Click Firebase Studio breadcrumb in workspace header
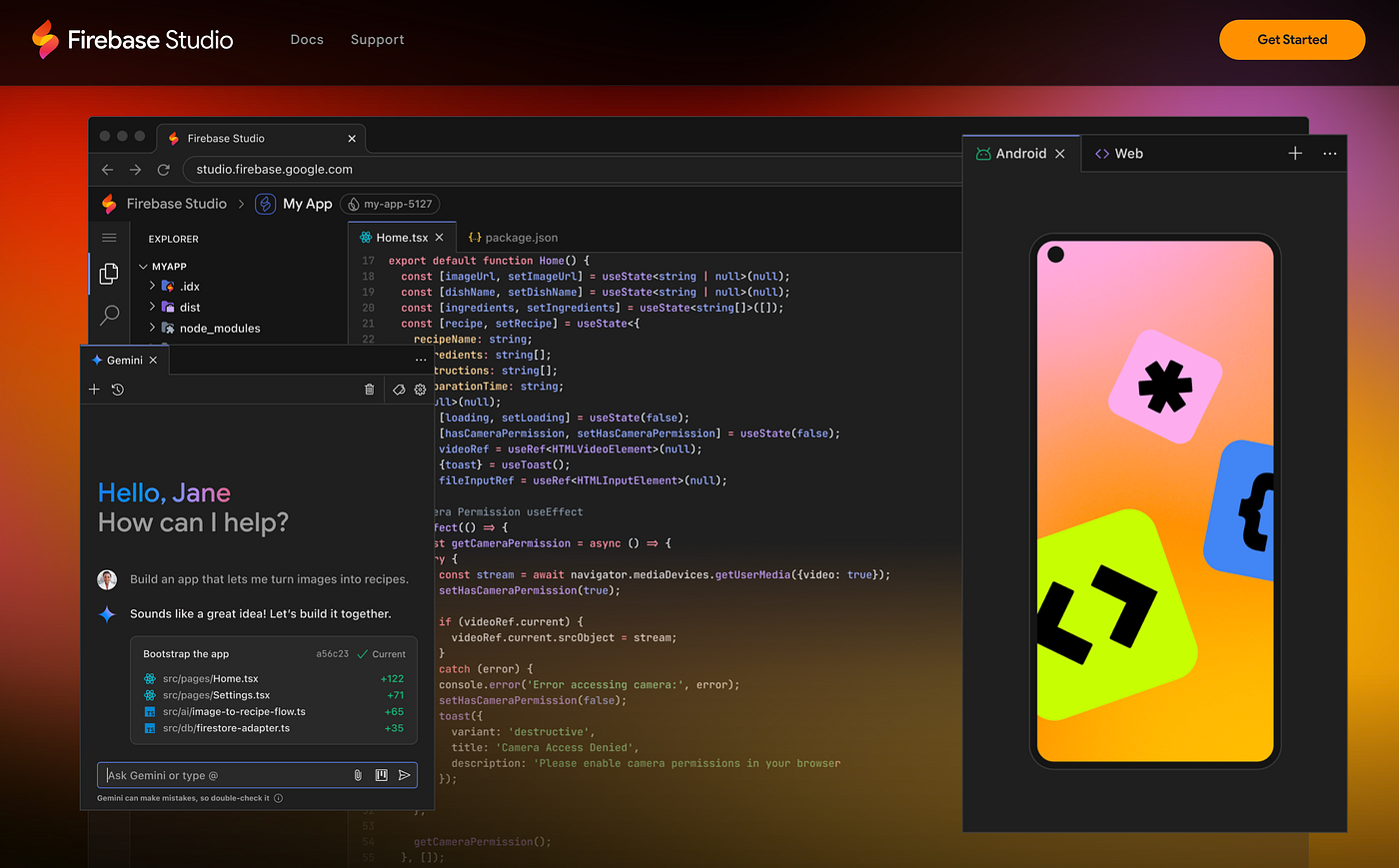This screenshot has width=1399, height=868. pyautogui.click(x=177, y=204)
